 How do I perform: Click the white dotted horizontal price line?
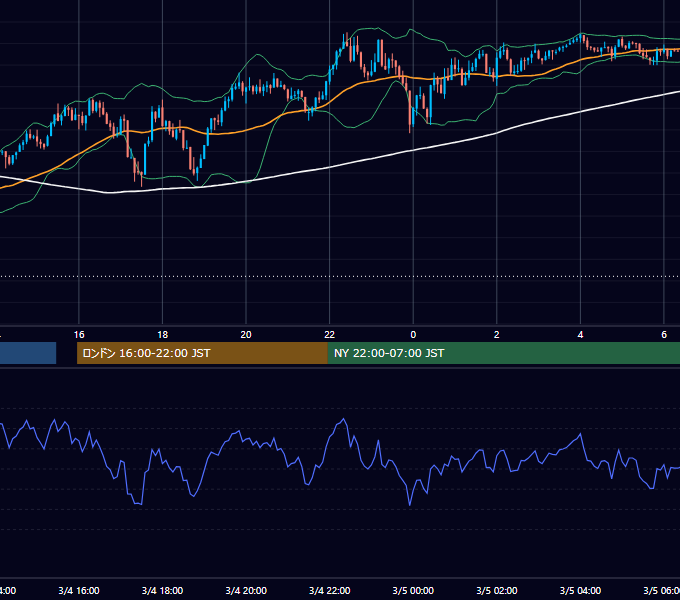pyautogui.click(x=340, y=276)
